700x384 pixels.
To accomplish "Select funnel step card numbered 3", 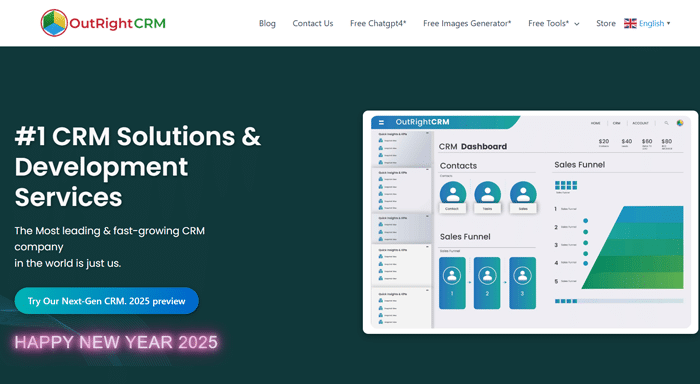I will tap(522, 283).
